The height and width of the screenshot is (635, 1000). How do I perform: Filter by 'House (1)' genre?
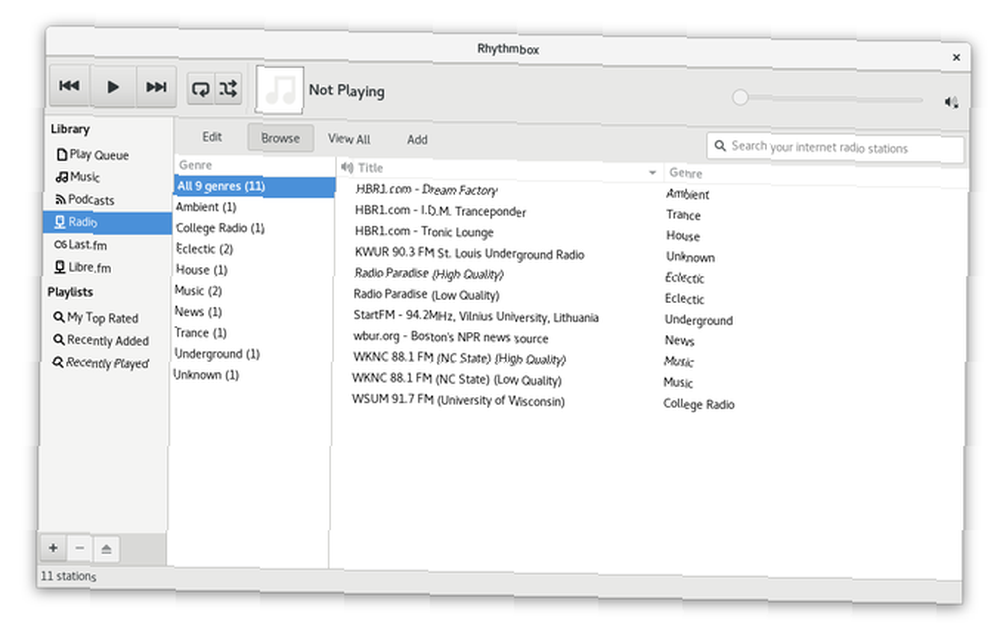[x=202, y=270]
